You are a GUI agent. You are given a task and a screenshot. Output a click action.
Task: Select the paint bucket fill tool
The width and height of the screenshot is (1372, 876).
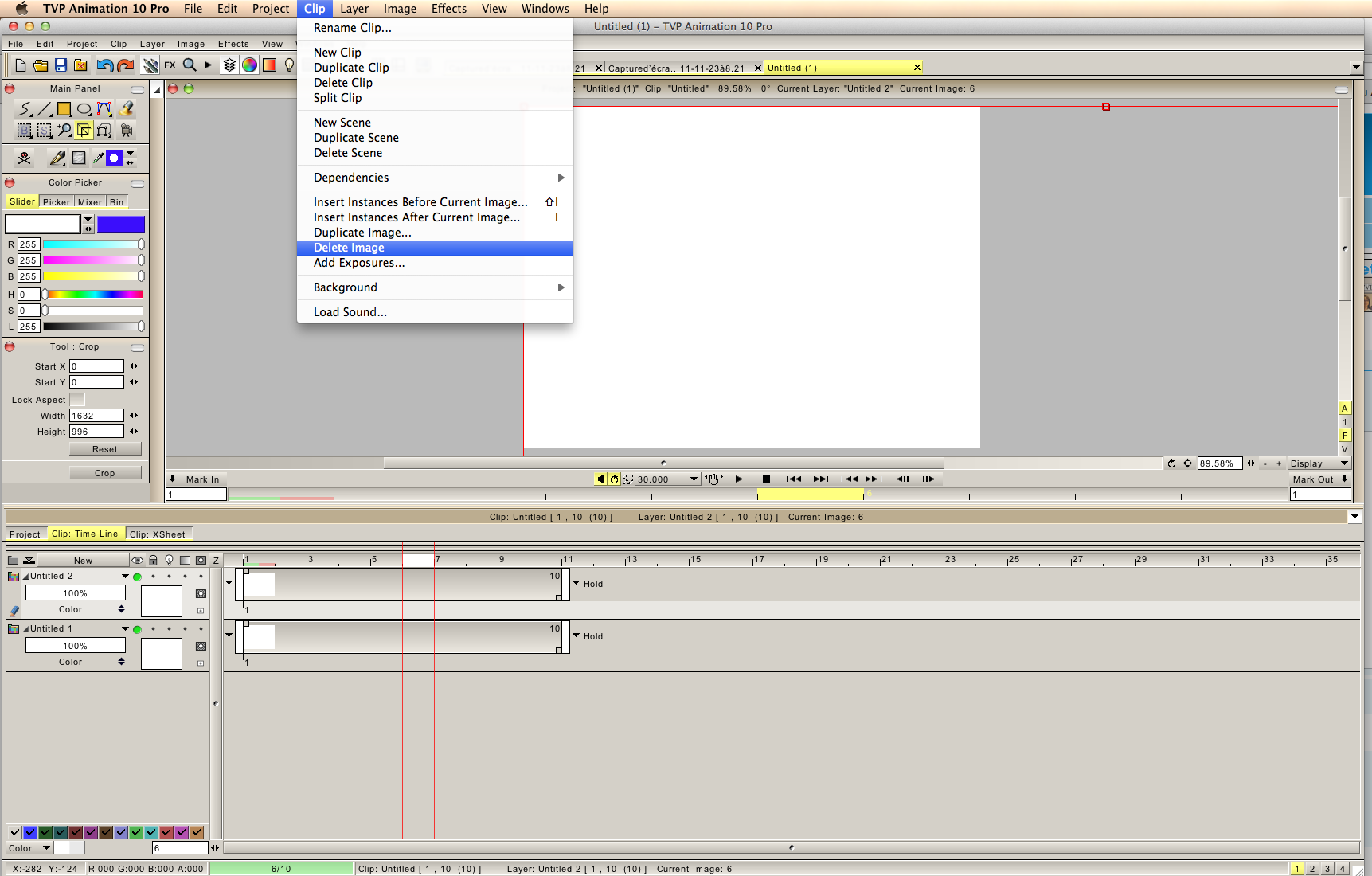click(x=125, y=109)
